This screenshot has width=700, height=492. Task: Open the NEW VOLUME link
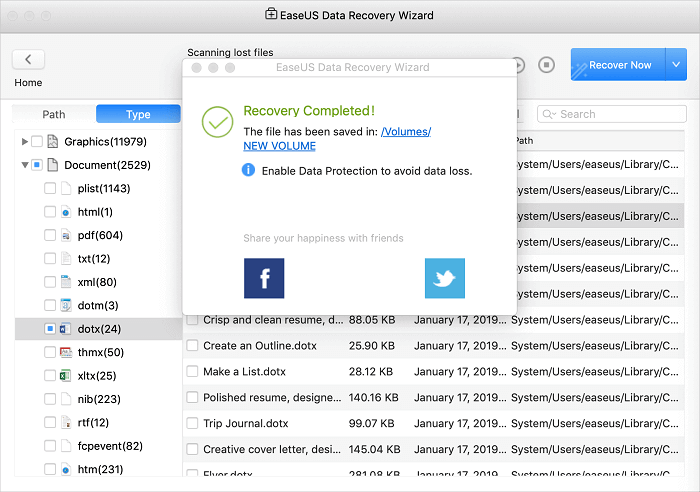tap(279, 146)
